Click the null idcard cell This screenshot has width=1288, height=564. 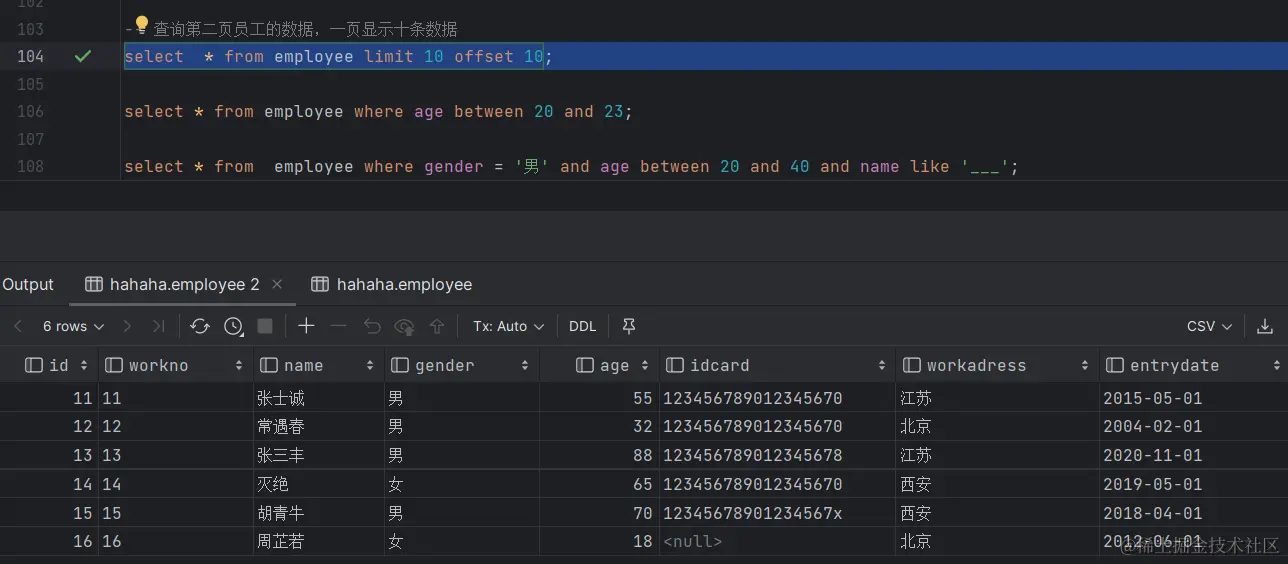point(692,541)
